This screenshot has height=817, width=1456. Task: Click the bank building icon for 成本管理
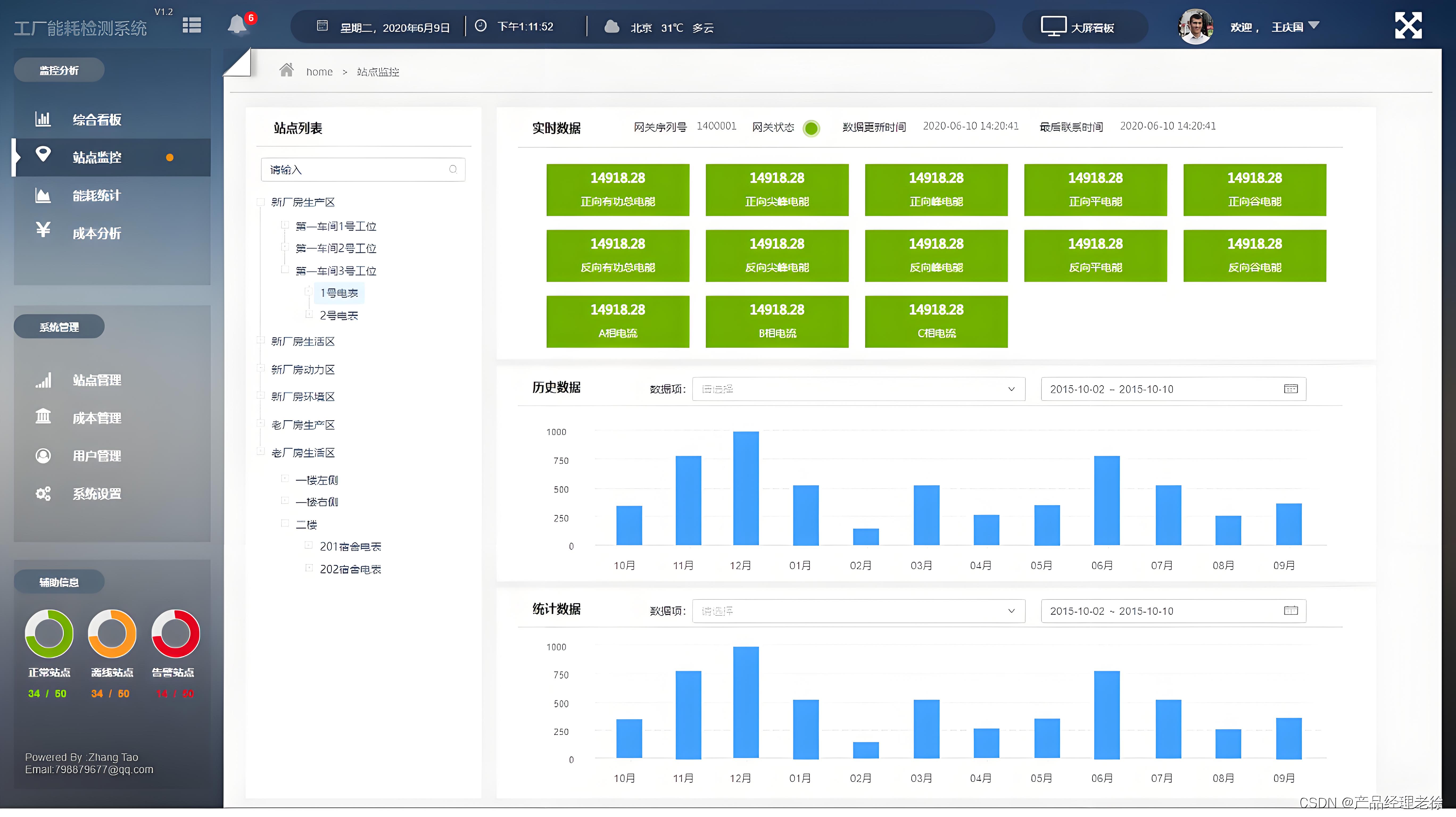tap(43, 416)
